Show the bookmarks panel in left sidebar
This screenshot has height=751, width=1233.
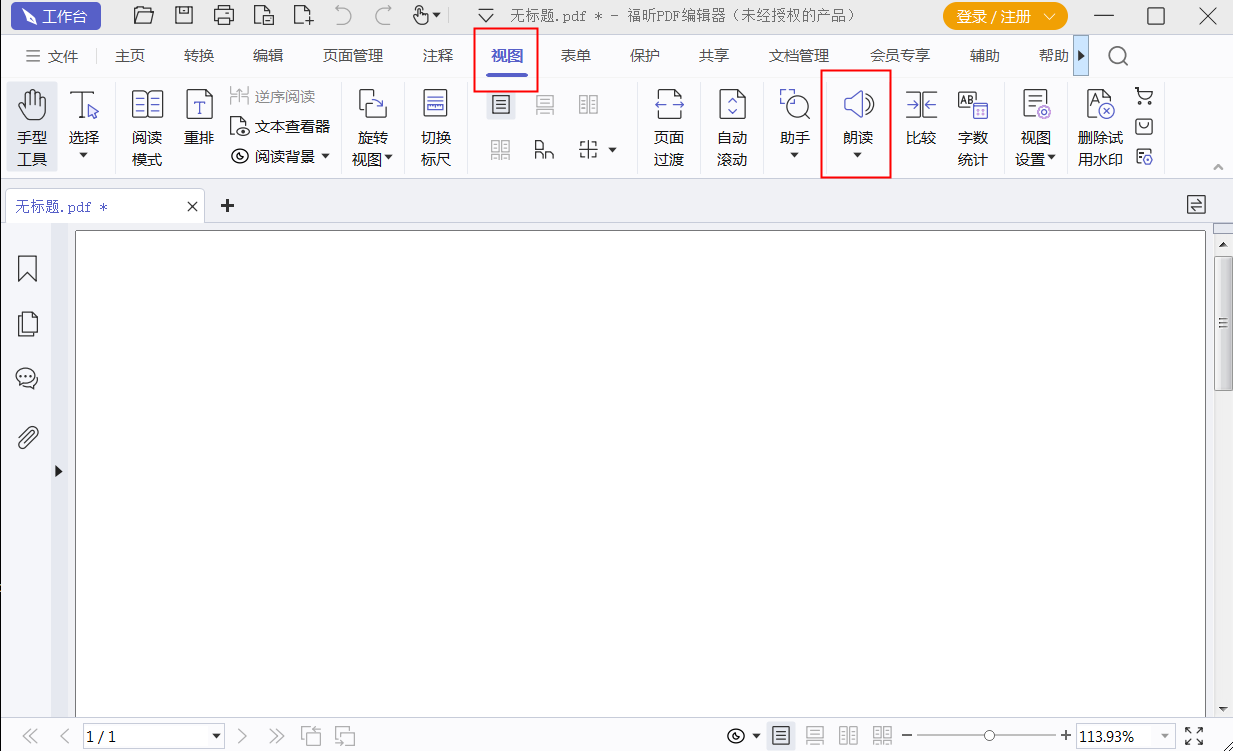tap(27, 268)
